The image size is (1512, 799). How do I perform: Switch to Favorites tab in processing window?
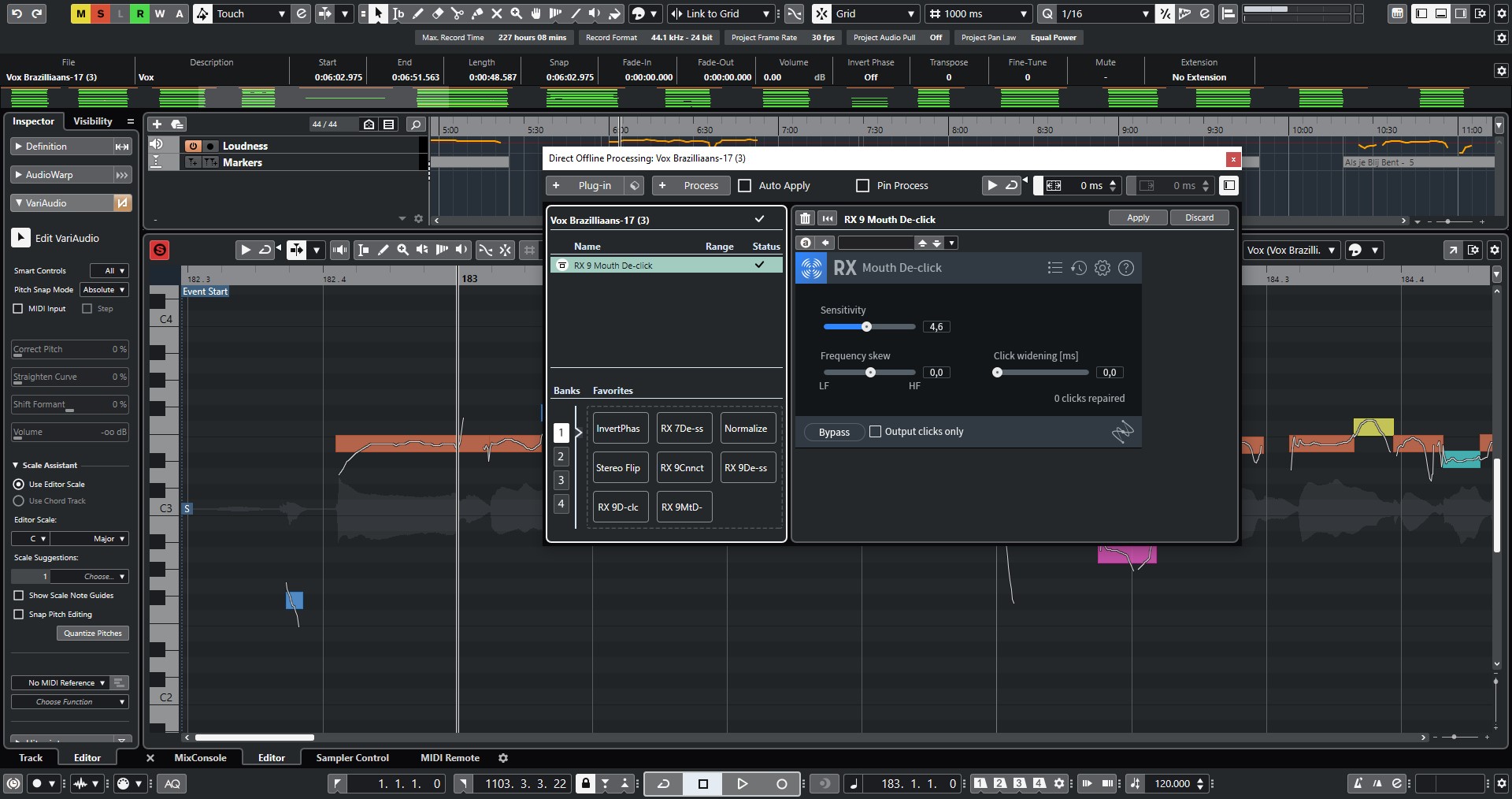(x=613, y=391)
